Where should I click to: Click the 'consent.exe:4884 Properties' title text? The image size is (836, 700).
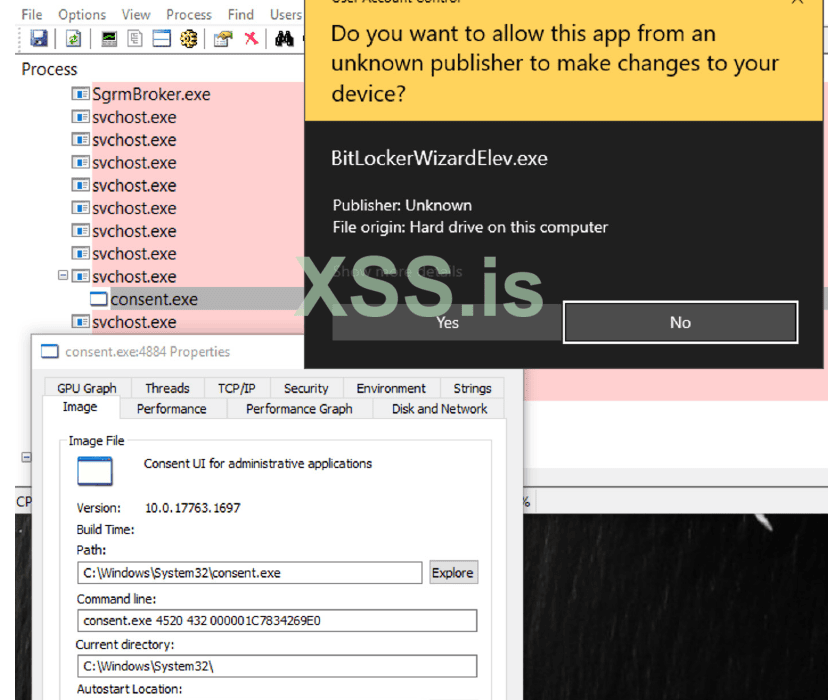(x=147, y=352)
